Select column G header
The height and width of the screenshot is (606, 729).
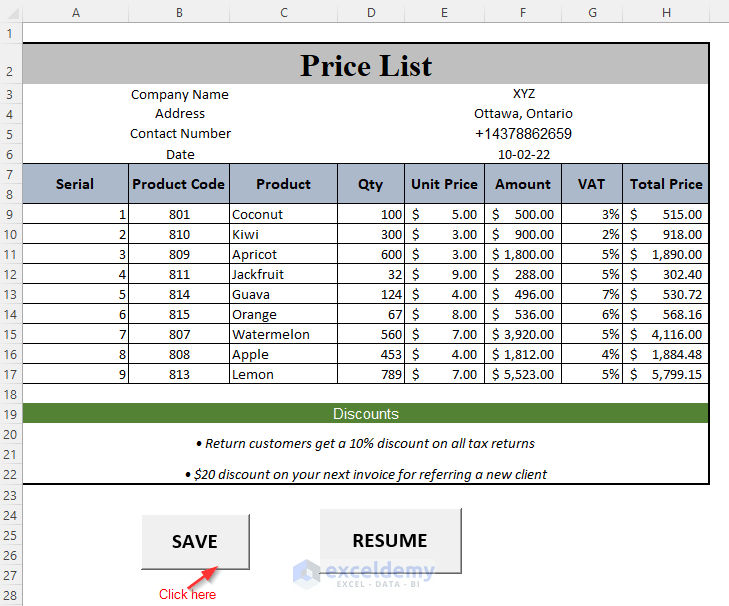[x=592, y=13]
